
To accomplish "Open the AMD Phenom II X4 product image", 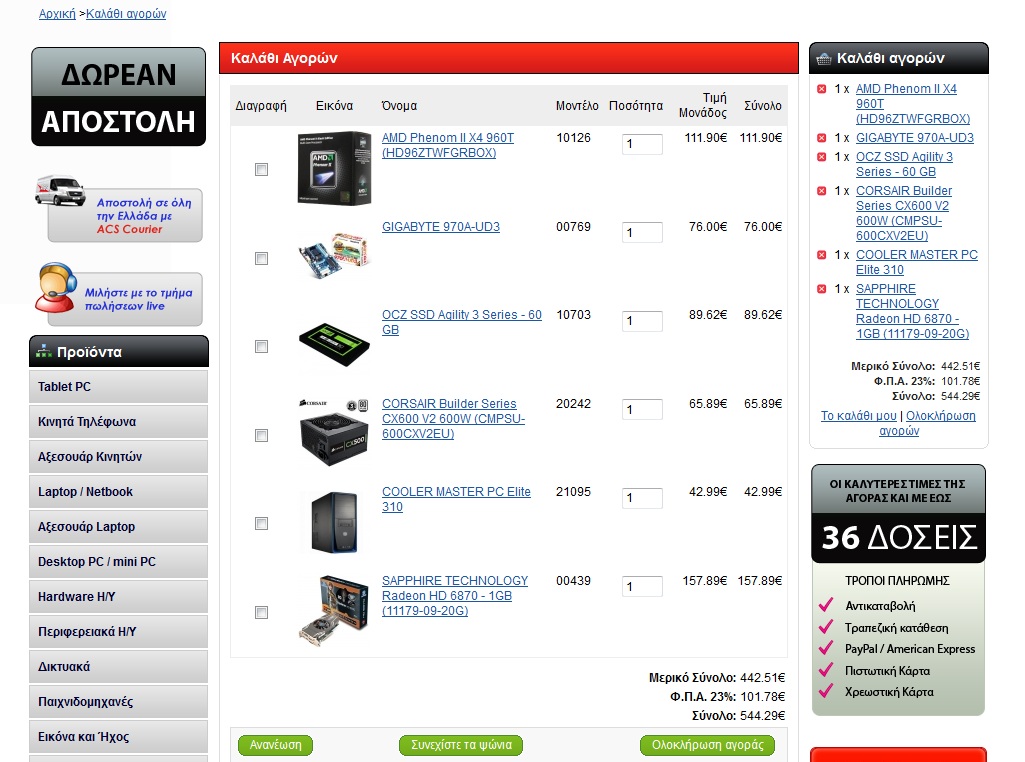I will click(x=334, y=169).
